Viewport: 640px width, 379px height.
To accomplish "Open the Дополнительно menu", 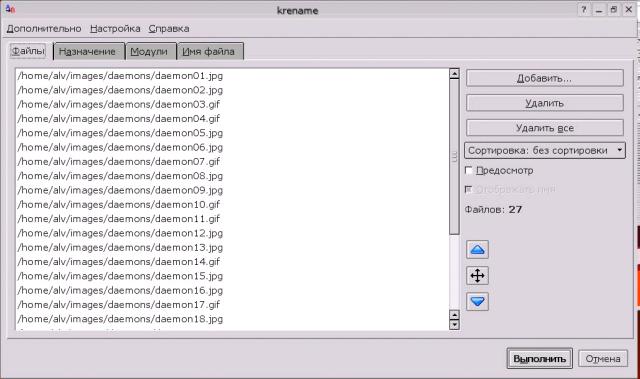I will tap(44, 29).
